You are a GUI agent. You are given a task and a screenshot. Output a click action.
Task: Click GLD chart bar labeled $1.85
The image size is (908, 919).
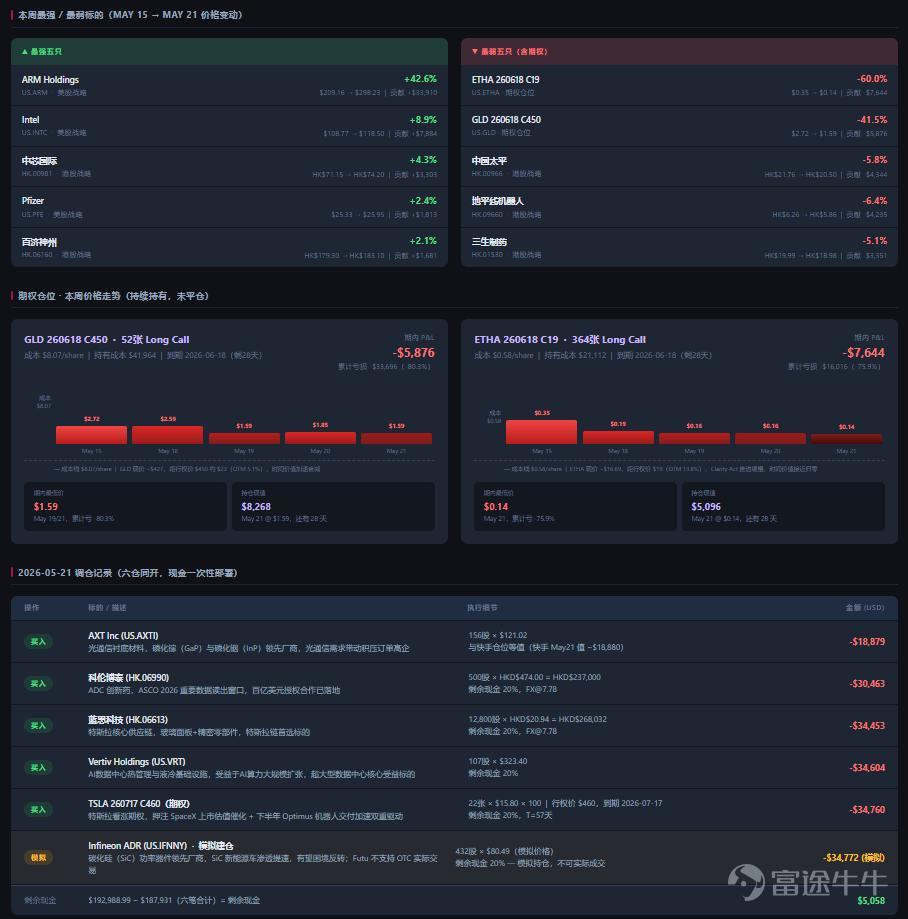click(320, 438)
